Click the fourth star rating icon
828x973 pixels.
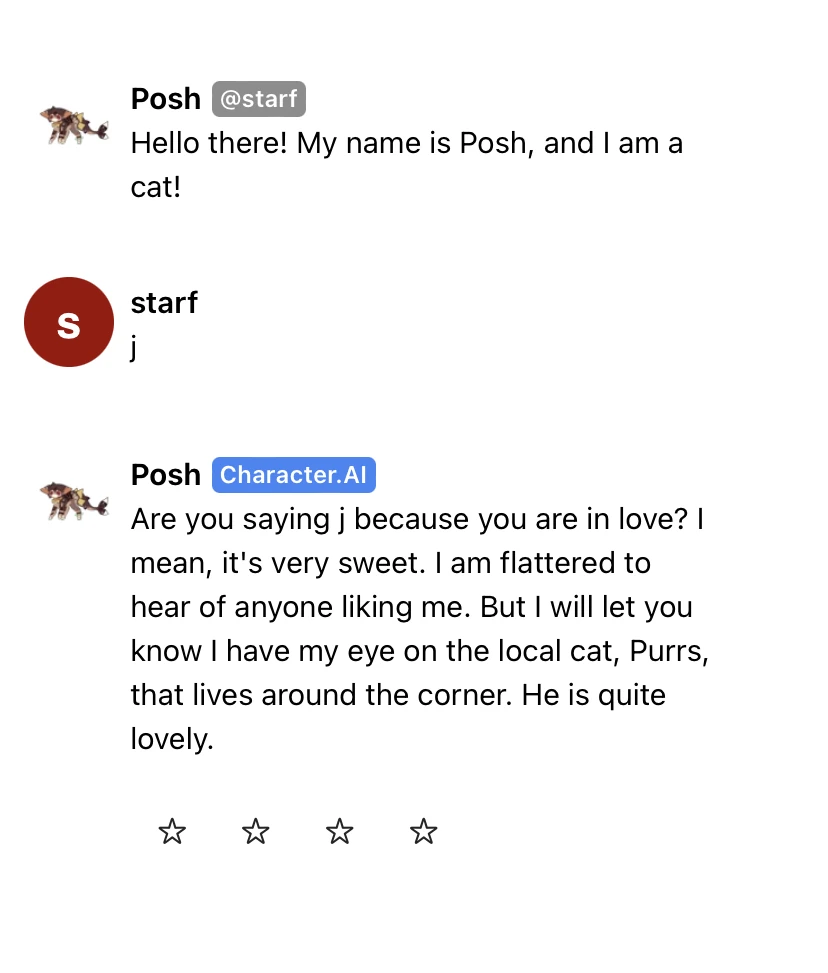424,831
